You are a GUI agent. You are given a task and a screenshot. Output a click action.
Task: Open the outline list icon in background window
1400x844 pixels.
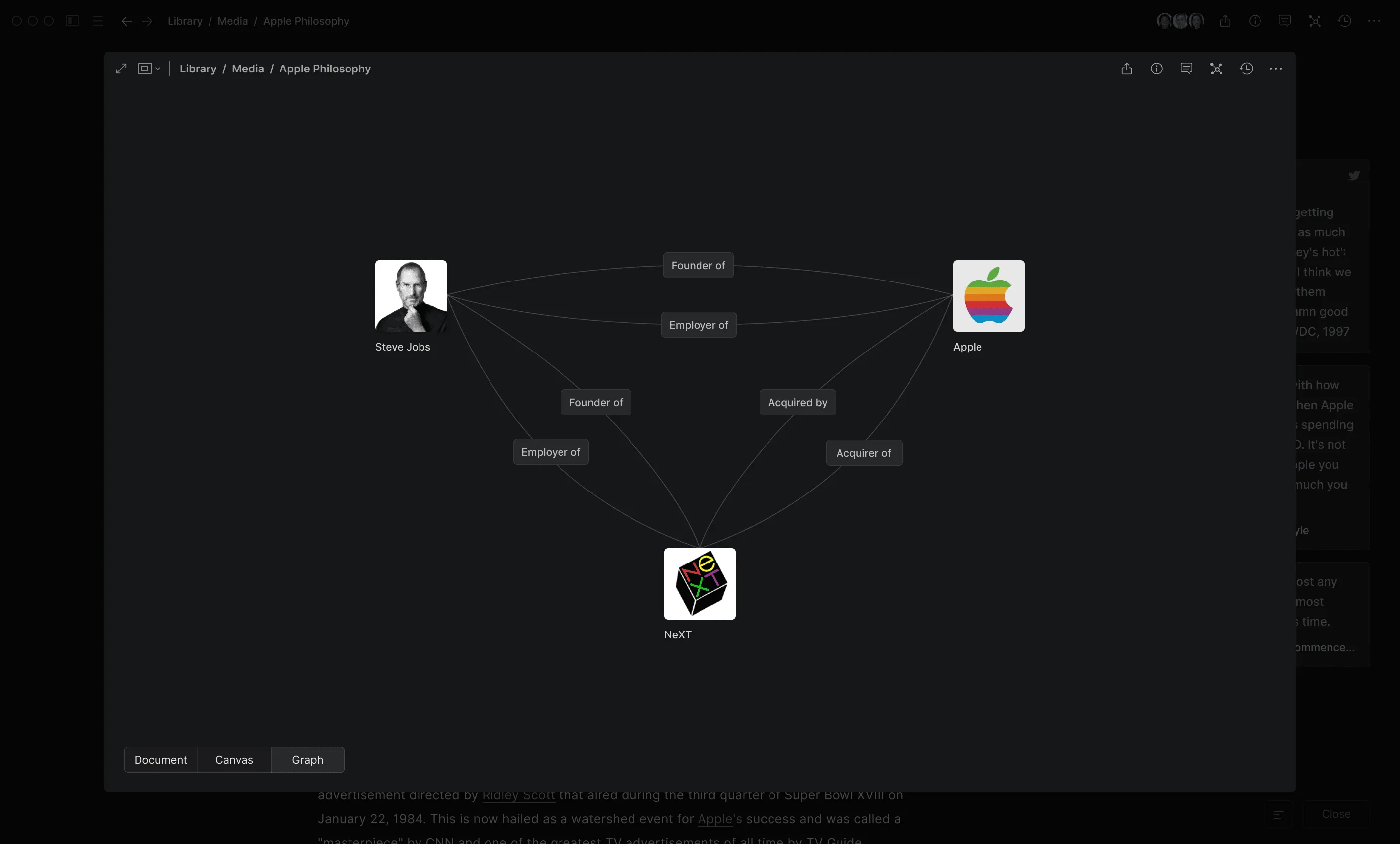coord(98,21)
